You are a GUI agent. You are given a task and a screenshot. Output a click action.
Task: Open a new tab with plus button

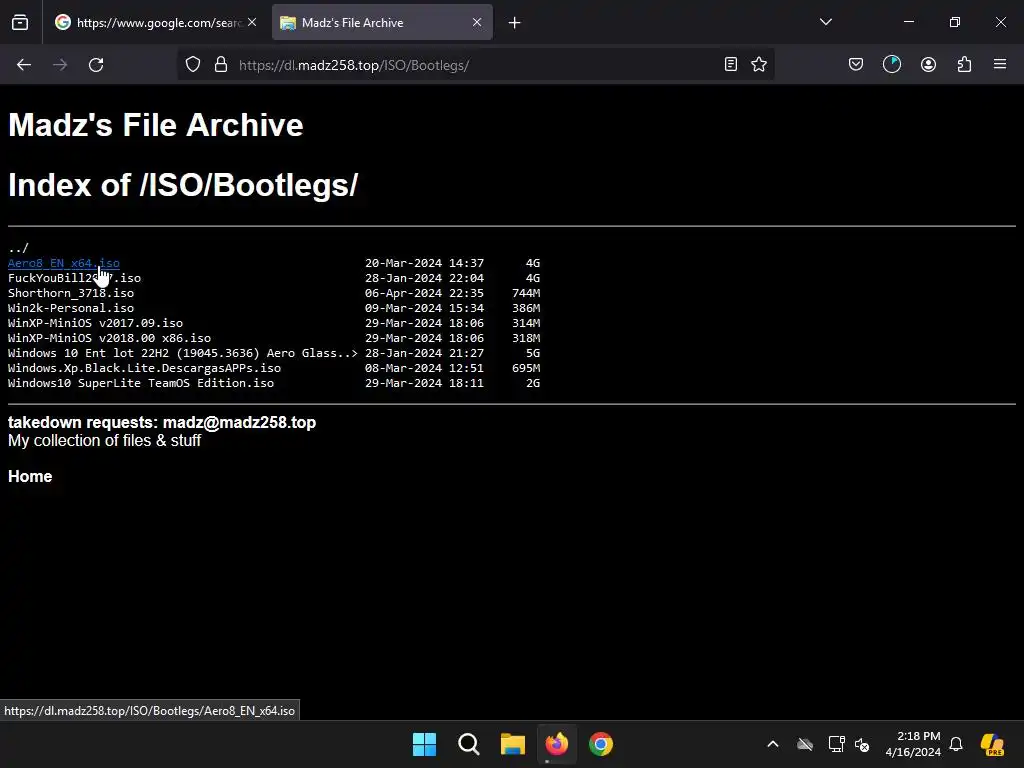515,23
